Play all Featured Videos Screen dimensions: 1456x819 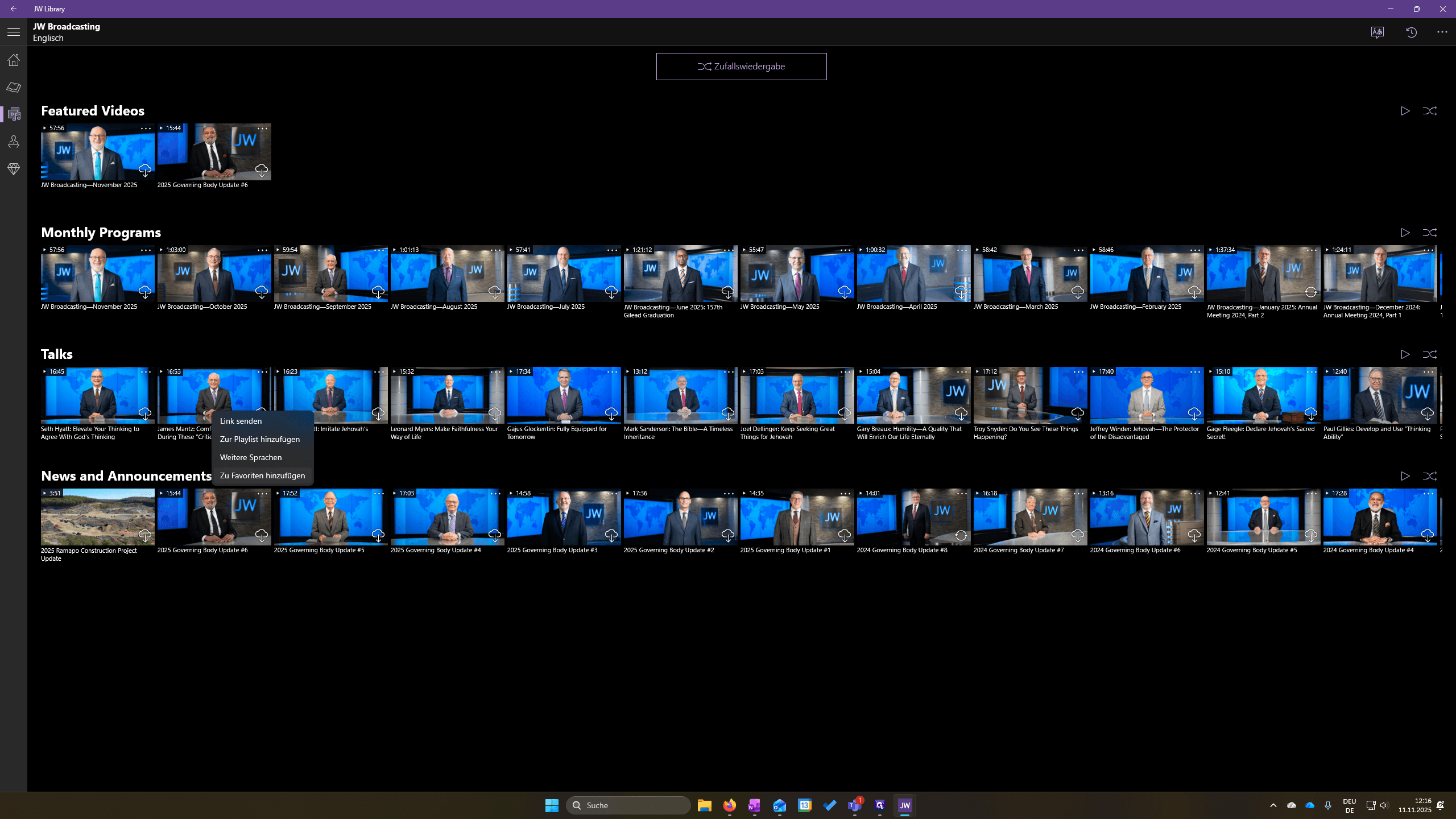(1405, 111)
